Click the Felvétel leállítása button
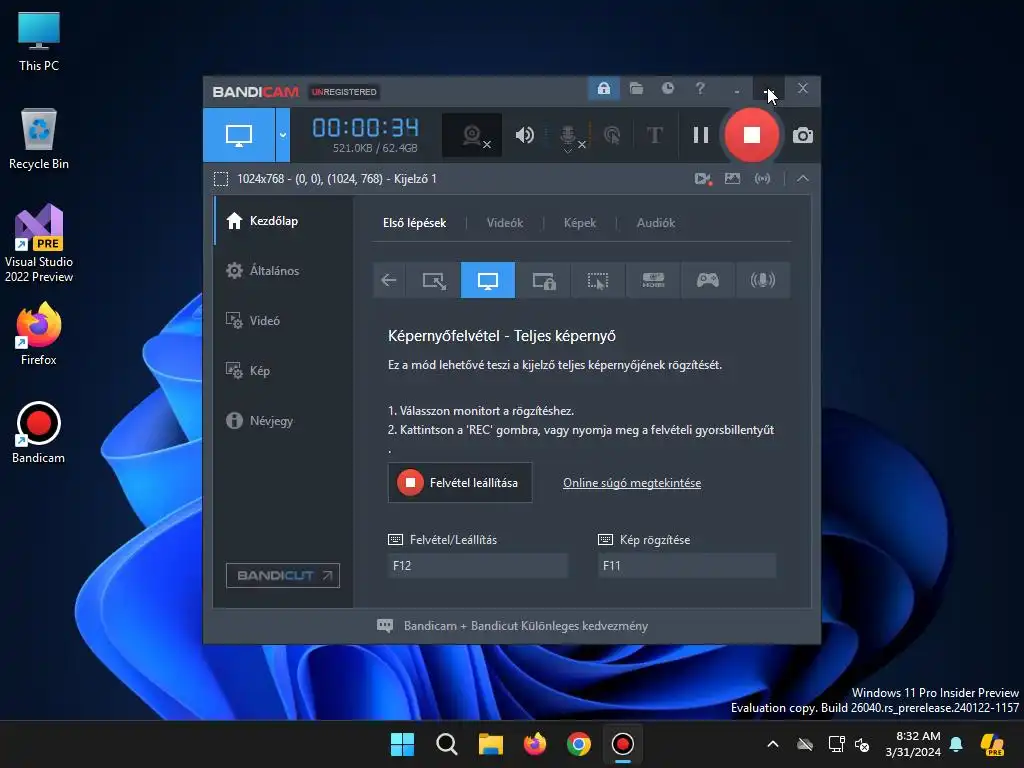Viewport: 1024px width, 768px height. 460,483
